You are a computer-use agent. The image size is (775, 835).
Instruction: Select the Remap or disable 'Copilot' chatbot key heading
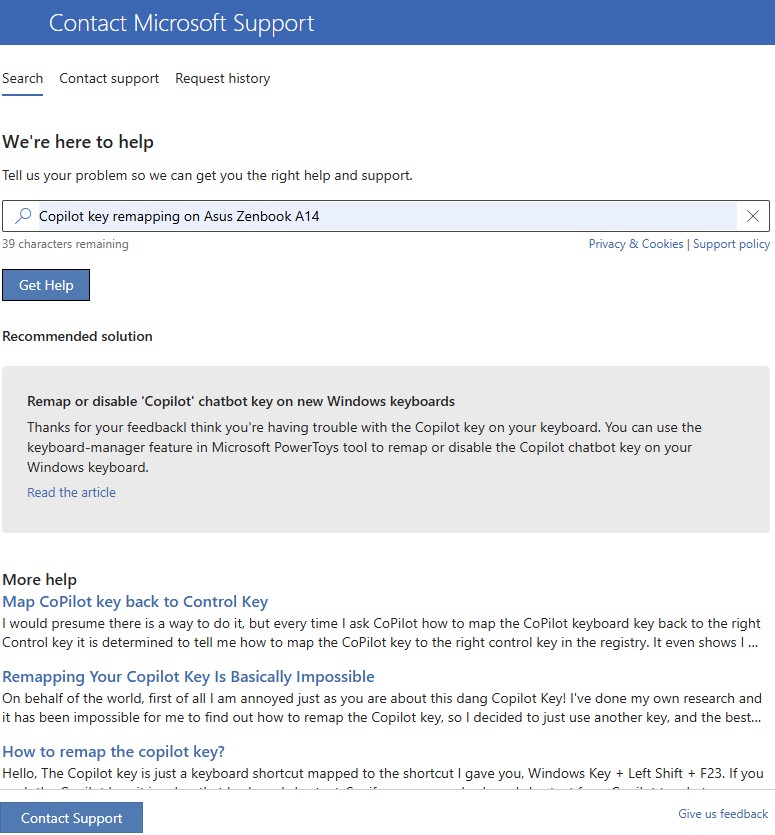point(241,401)
